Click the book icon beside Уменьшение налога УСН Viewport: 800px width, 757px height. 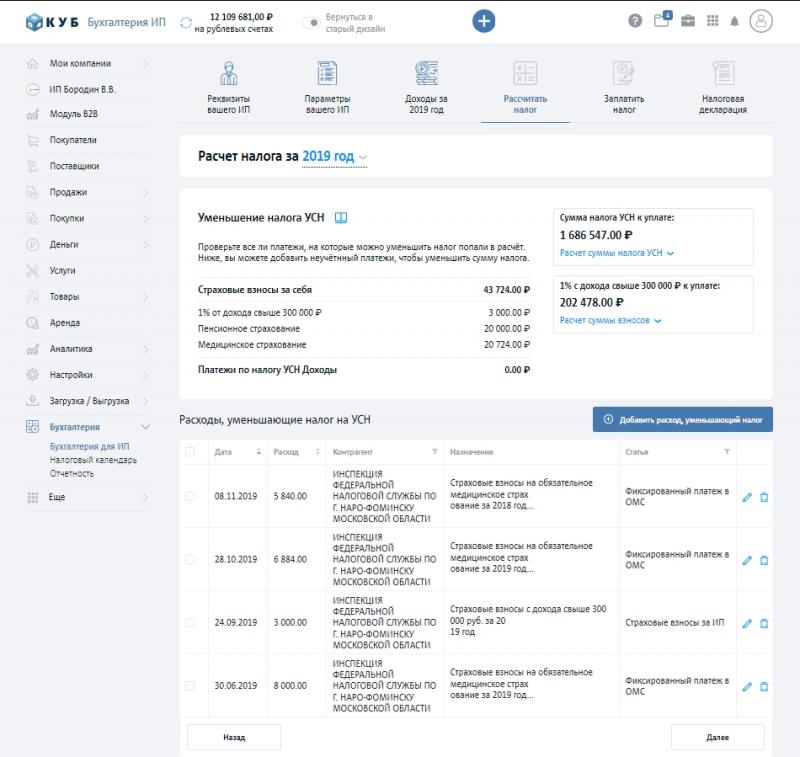coord(341,217)
